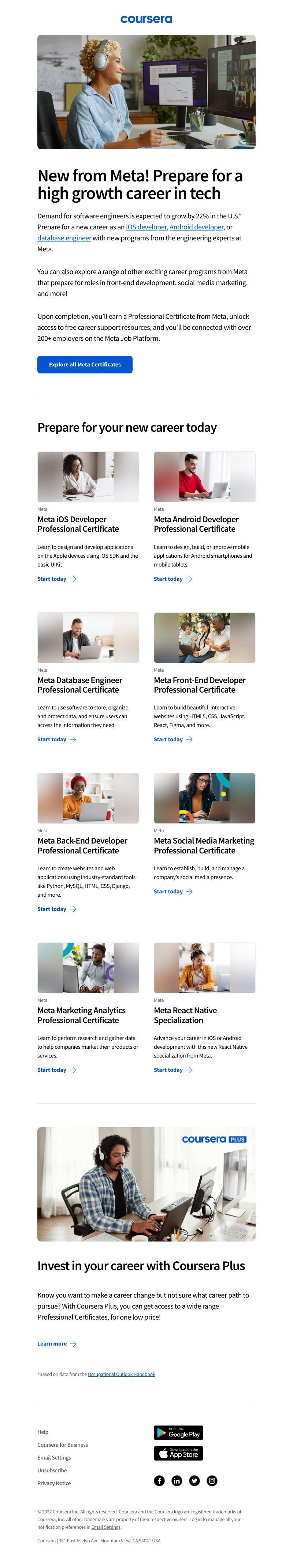Follow the iOS developer link
This screenshot has width=293, height=1568.
click(x=146, y=227)
